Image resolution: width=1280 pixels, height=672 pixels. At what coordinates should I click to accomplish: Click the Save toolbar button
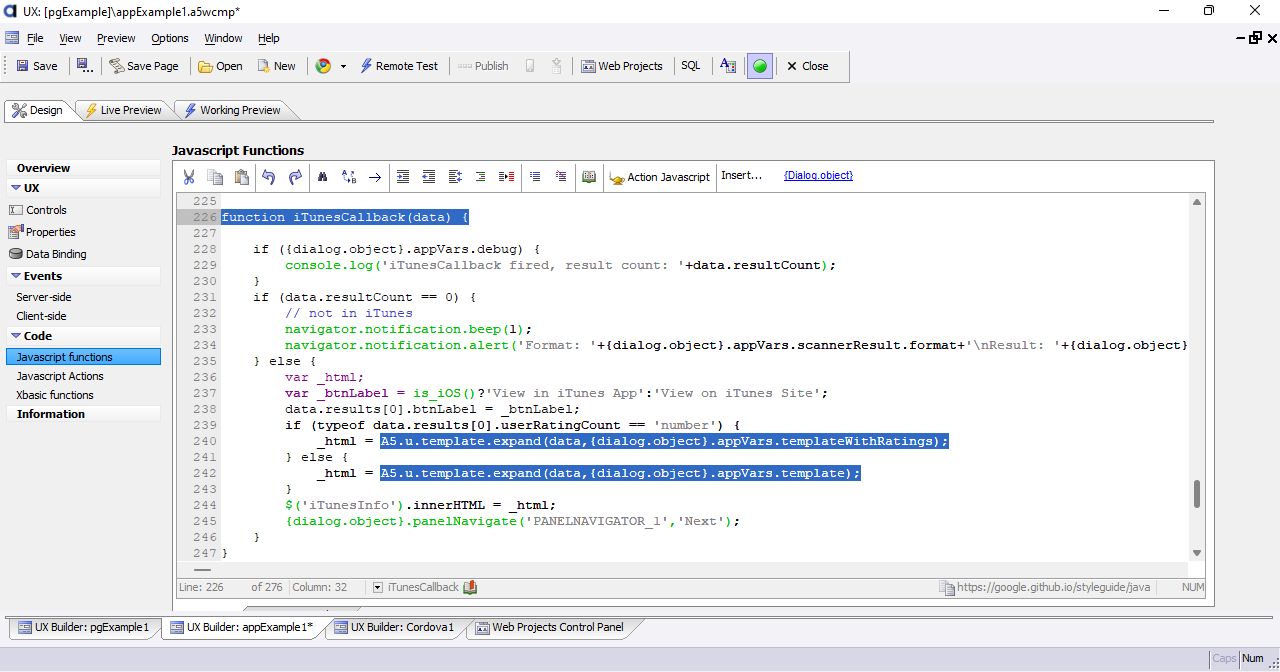click(x=37, y=66)
